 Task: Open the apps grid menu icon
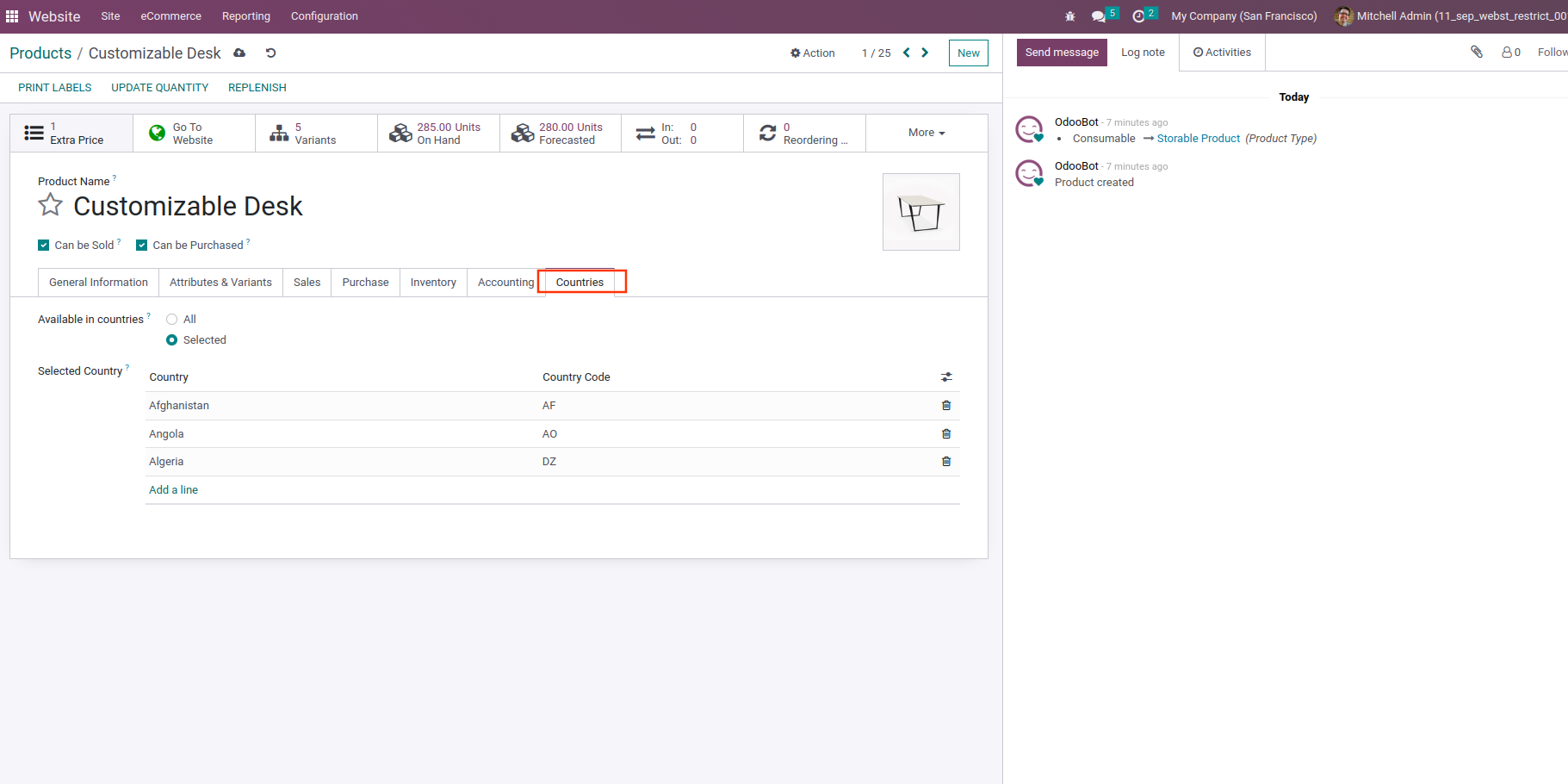[12, 16]
